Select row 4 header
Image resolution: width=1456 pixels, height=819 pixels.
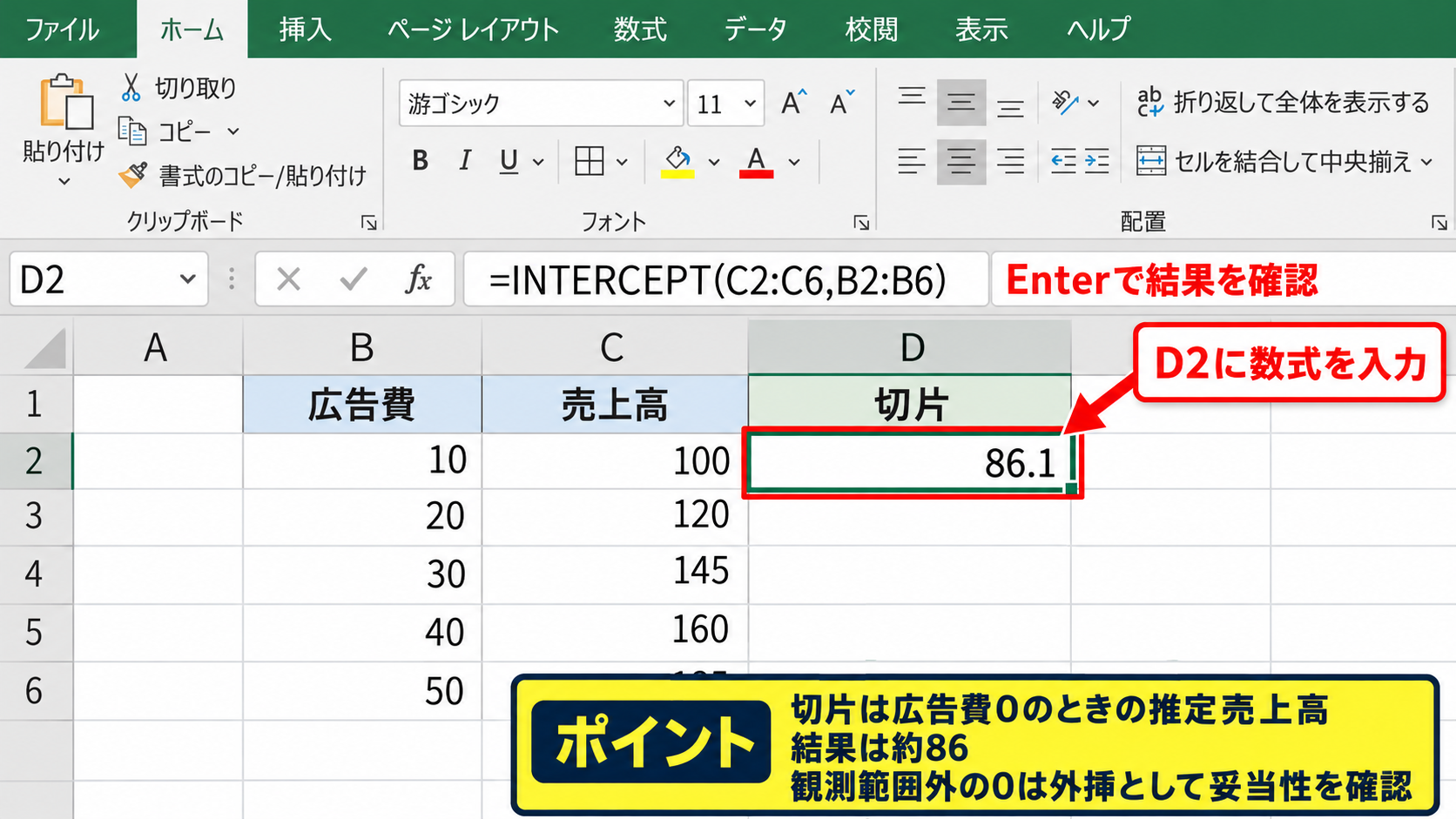pos(35,574)
